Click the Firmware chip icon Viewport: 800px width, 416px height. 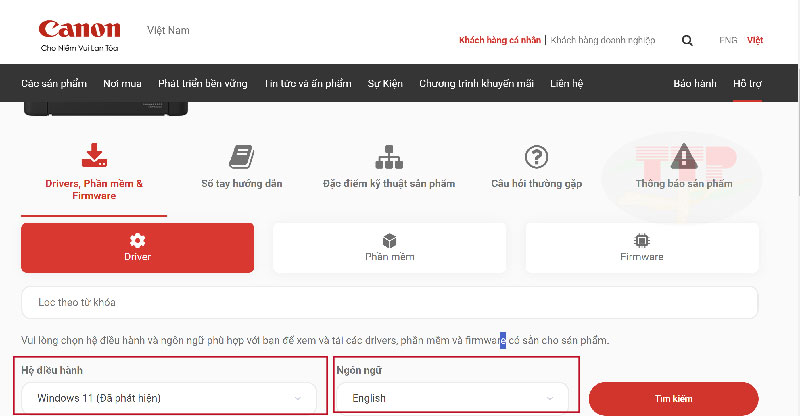[641, 241]
